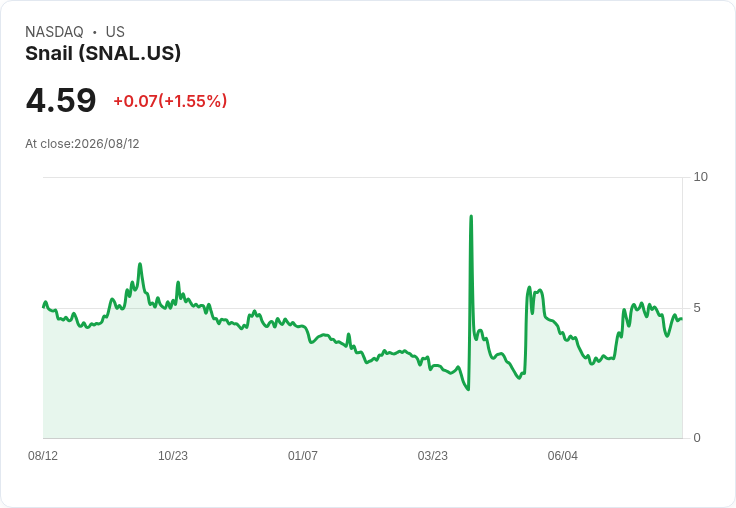
Task: Click the double-top peak after the big spike
Action: 529,287
